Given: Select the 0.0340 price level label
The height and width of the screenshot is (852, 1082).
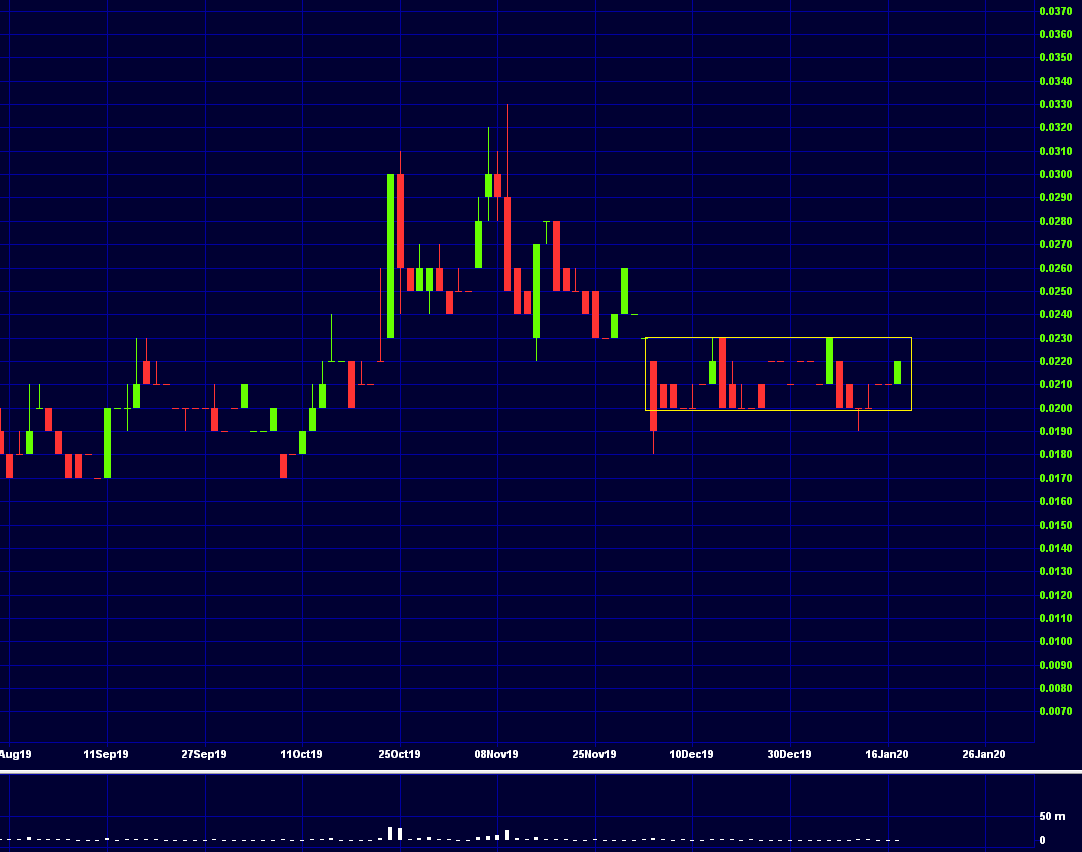Looking at the screenshot, I should pos(1056,81).
